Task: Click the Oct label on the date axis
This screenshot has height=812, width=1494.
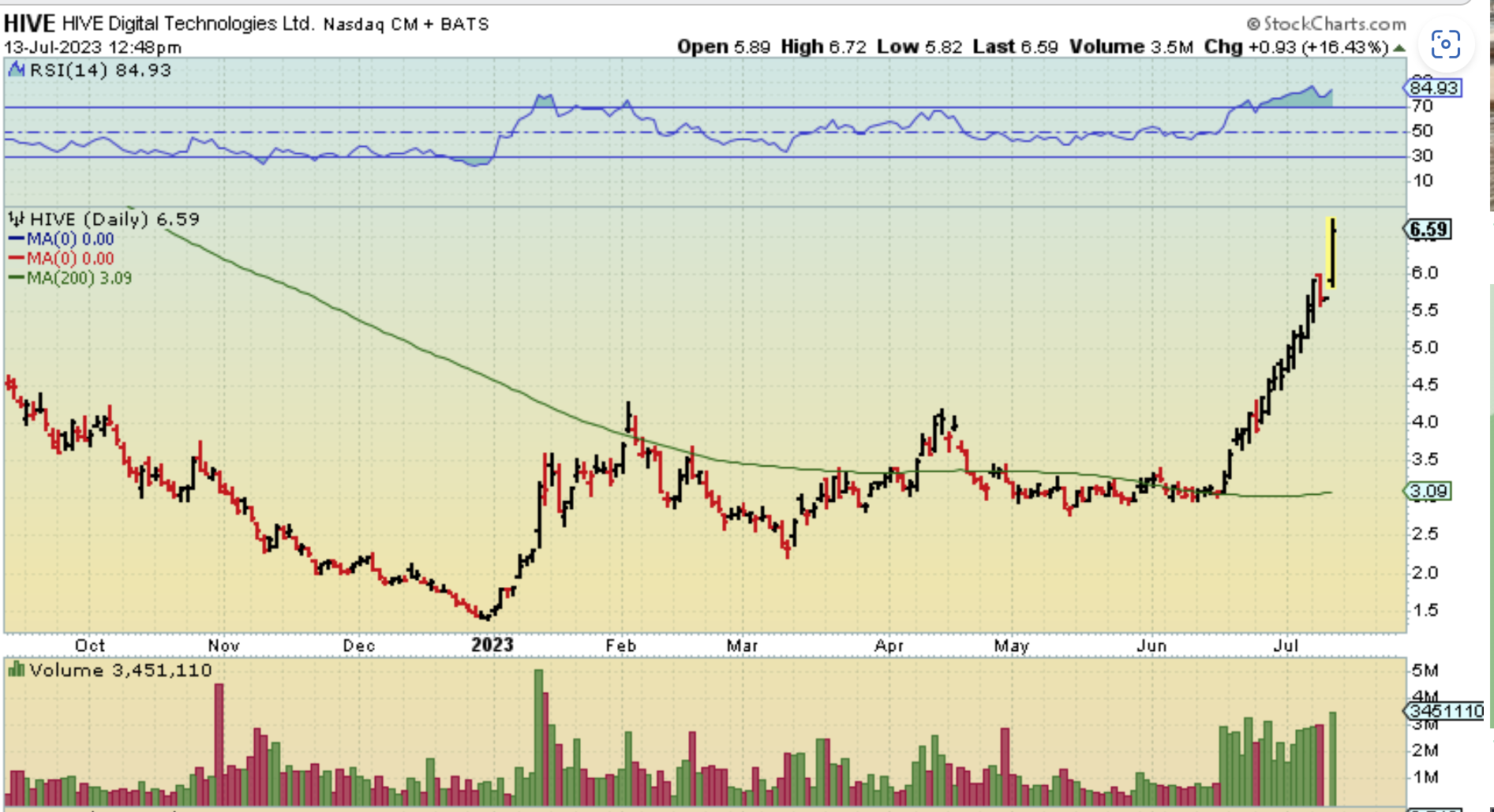Action: (90, 645)
